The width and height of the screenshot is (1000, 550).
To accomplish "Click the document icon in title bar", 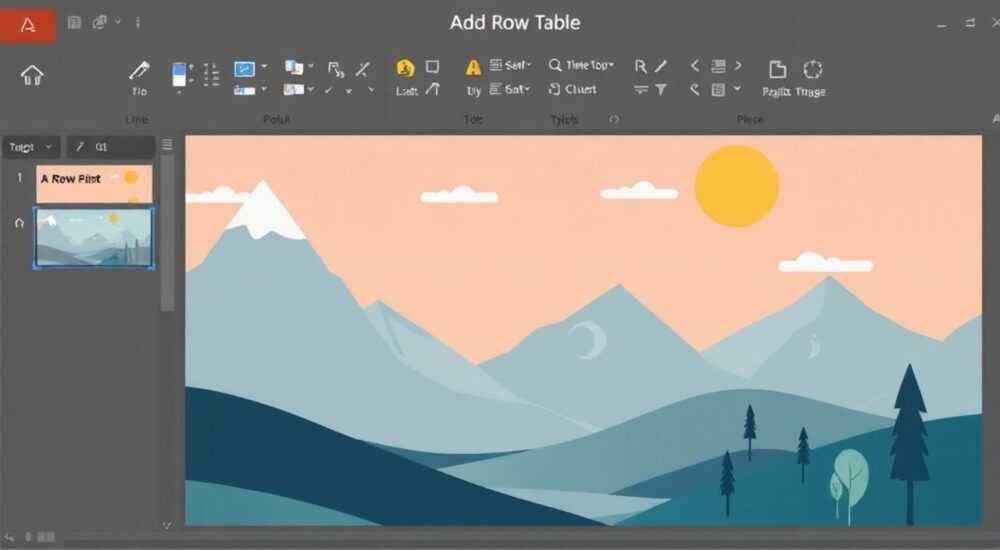I will tap(74, 23).
